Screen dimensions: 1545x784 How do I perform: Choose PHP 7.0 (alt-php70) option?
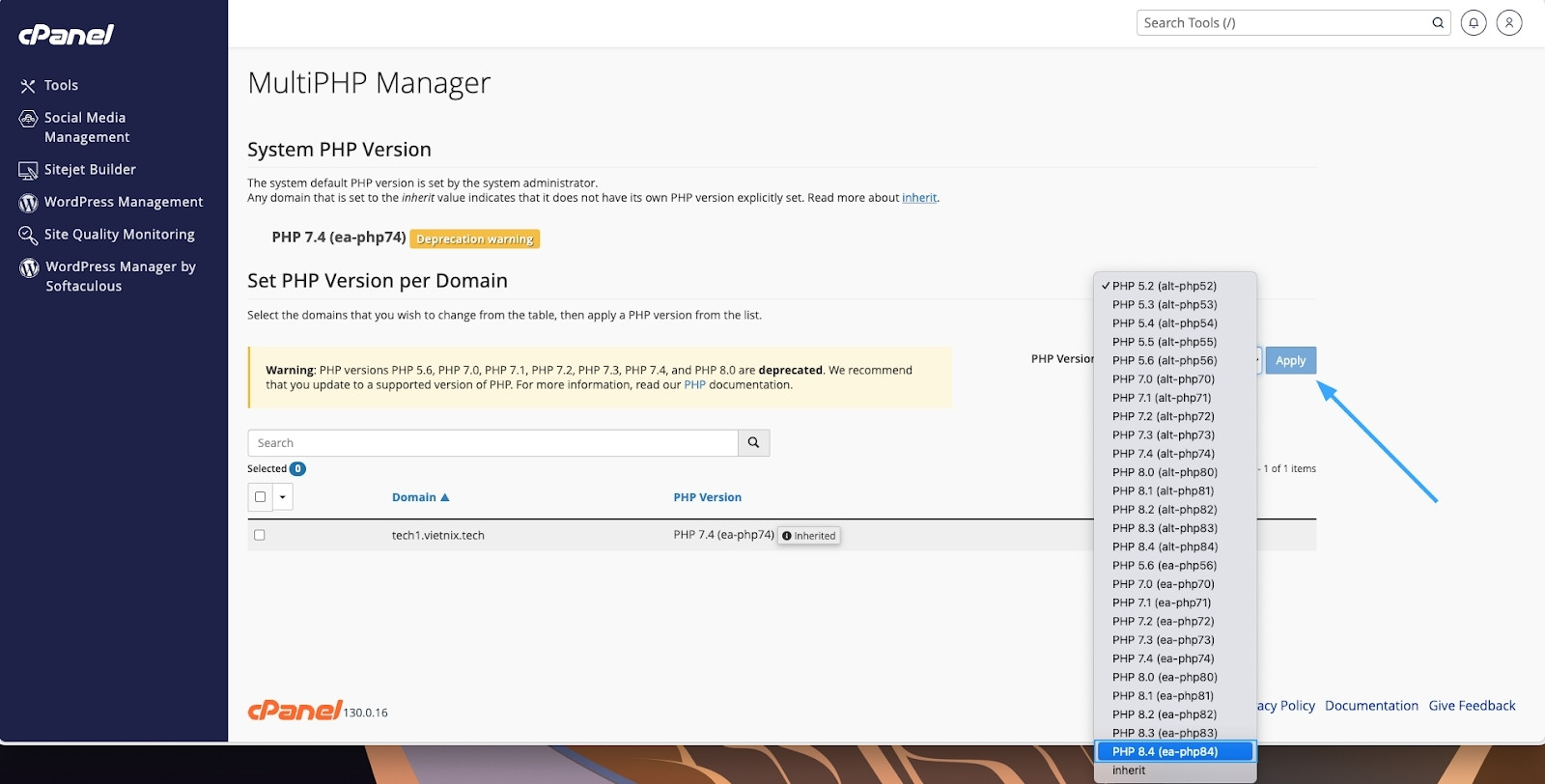click(x=1175, y=379)
